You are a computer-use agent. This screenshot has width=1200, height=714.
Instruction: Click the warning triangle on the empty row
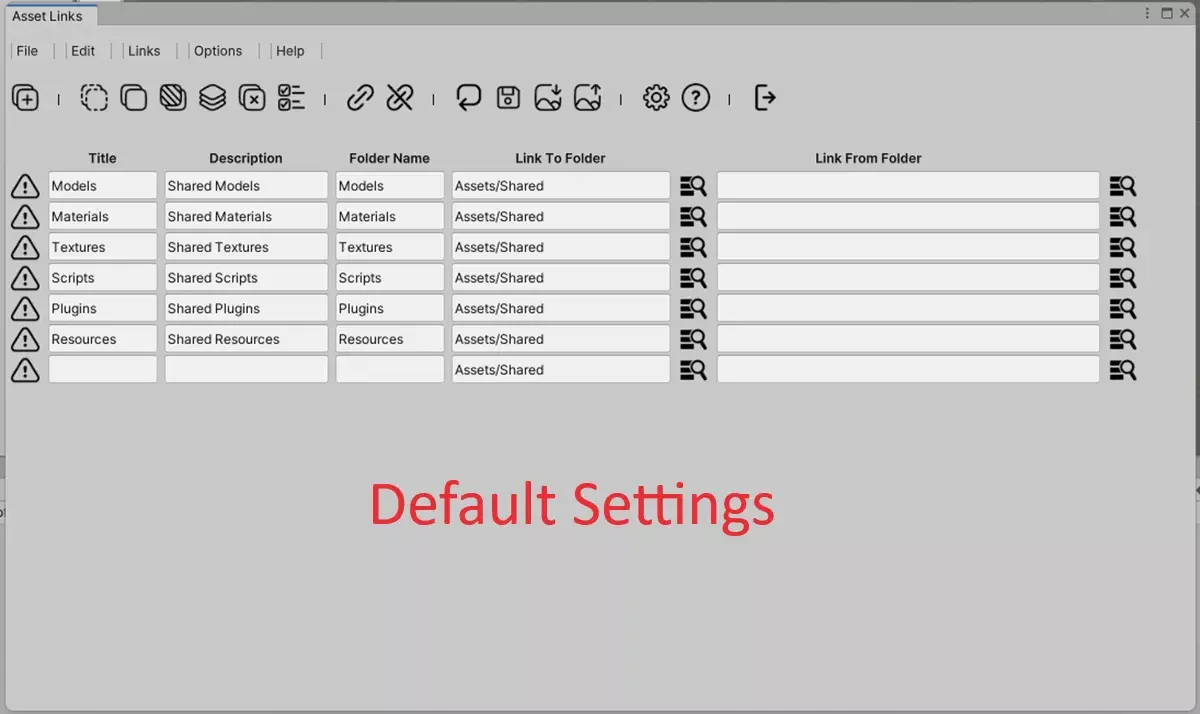[25, 370]
